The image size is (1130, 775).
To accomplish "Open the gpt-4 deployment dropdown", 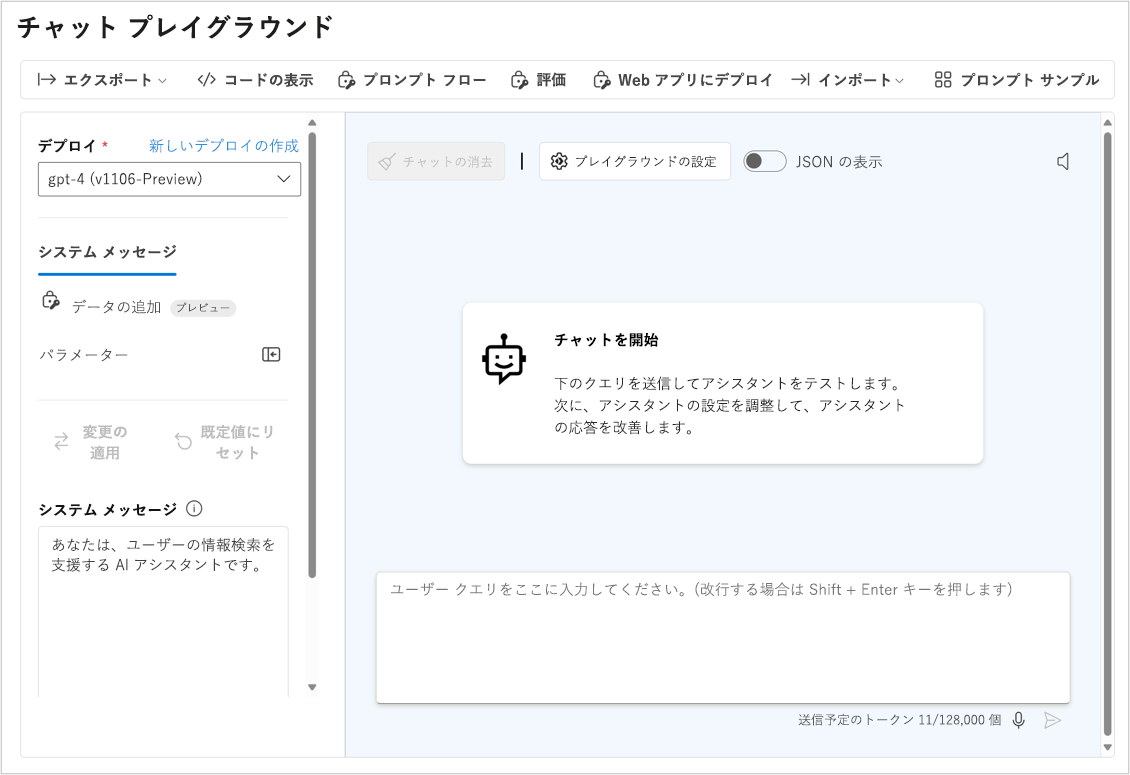I will click(169, 179).
